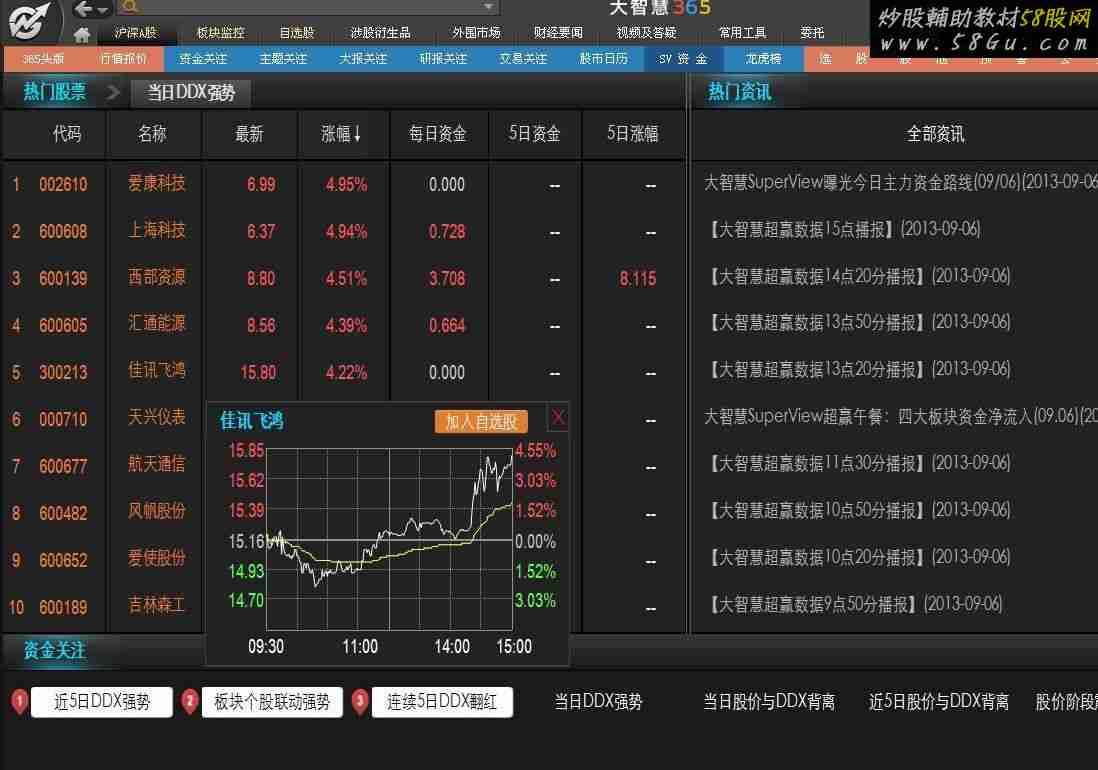Switch to the 主题关注 tab

[x=284, y=59]
